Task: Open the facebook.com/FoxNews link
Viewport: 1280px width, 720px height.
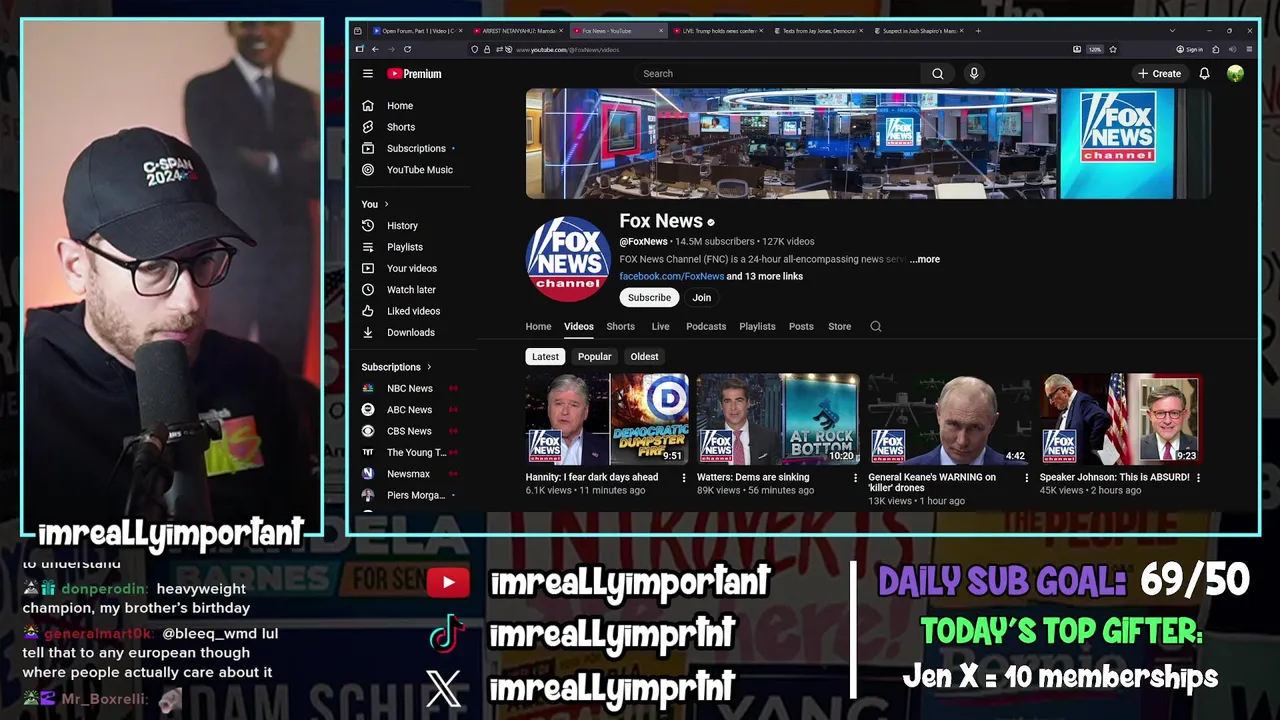Action: 672,276
